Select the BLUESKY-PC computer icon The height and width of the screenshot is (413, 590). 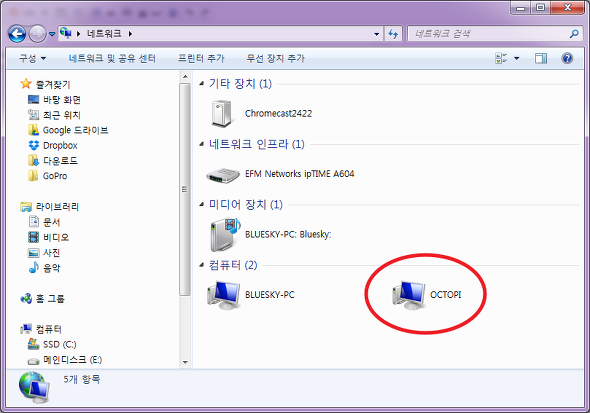pos(224,295)
